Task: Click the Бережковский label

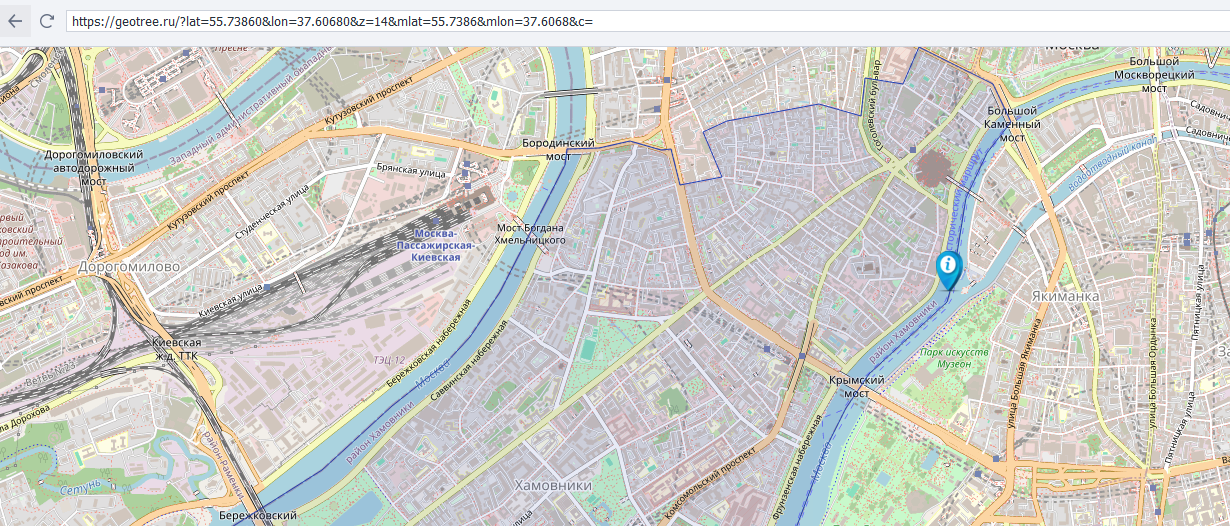Action: click(258, 515)
